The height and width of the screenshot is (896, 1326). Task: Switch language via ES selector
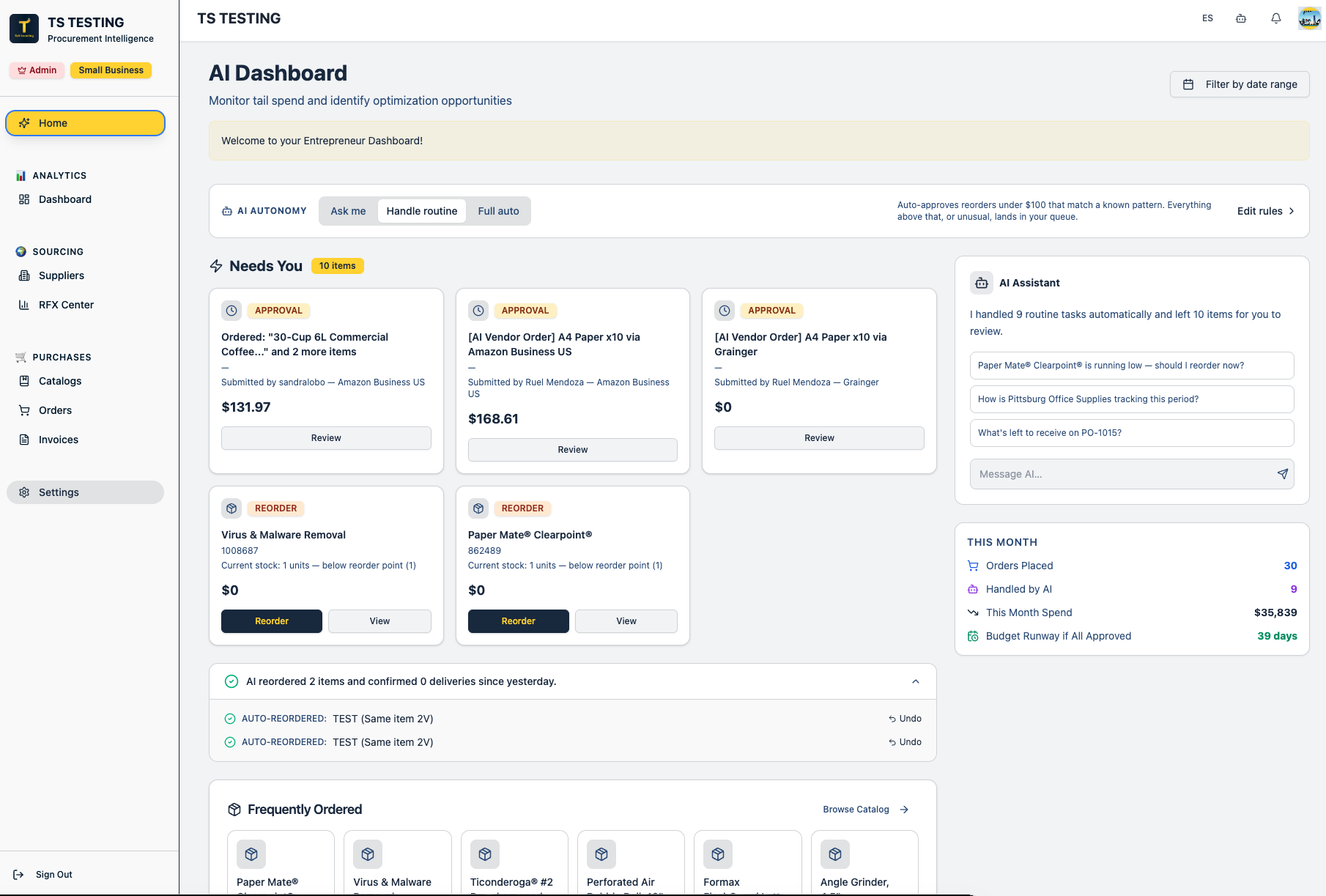click(x=1207, y=18)
